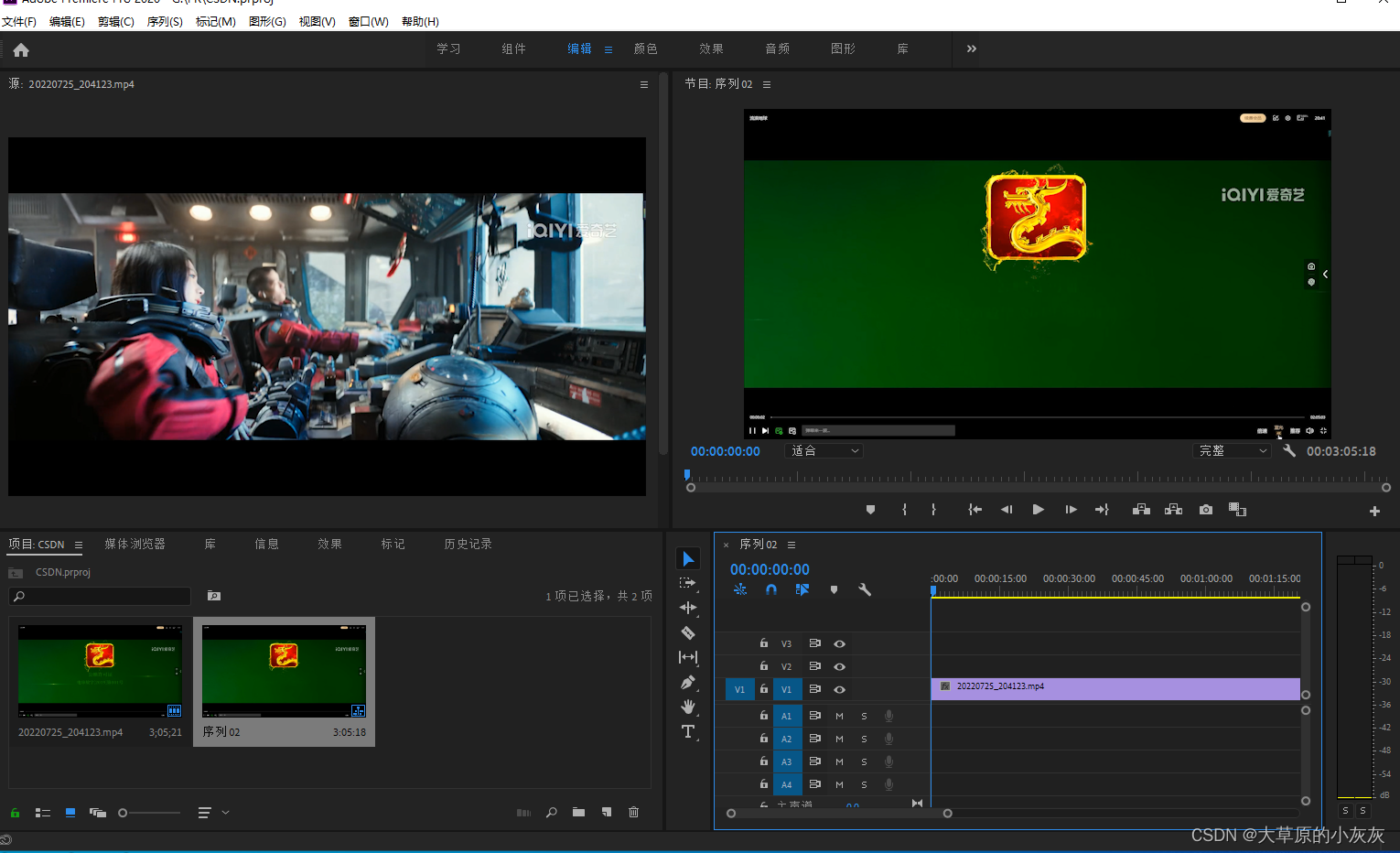Select the Ripple Edit tool
The width and height of the screenshot is (1400, 853).
point(688,608)
